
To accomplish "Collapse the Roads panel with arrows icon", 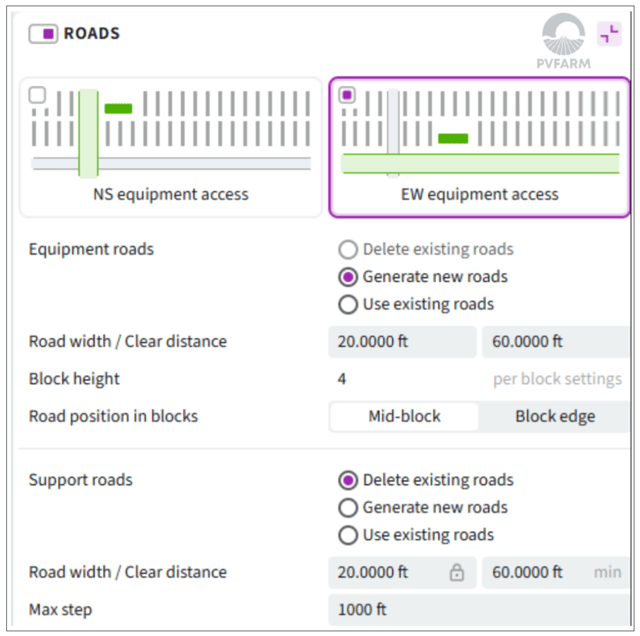I will [609, 34].
